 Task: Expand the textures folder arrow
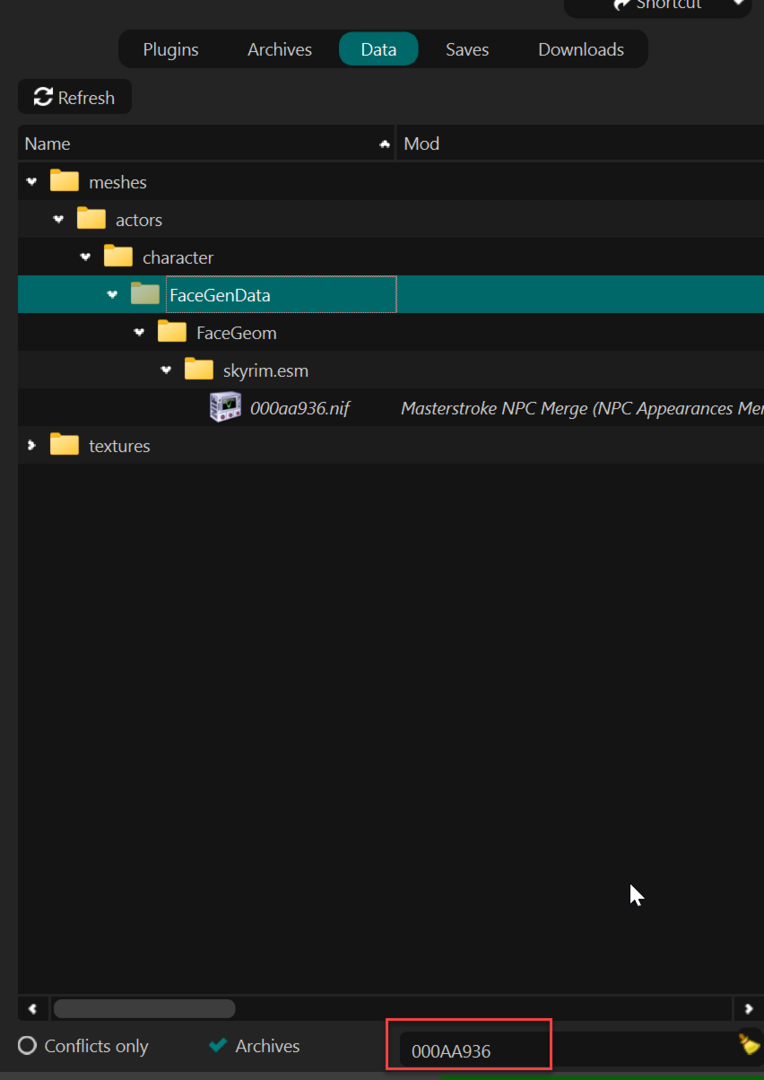click(x=31, y=446)
